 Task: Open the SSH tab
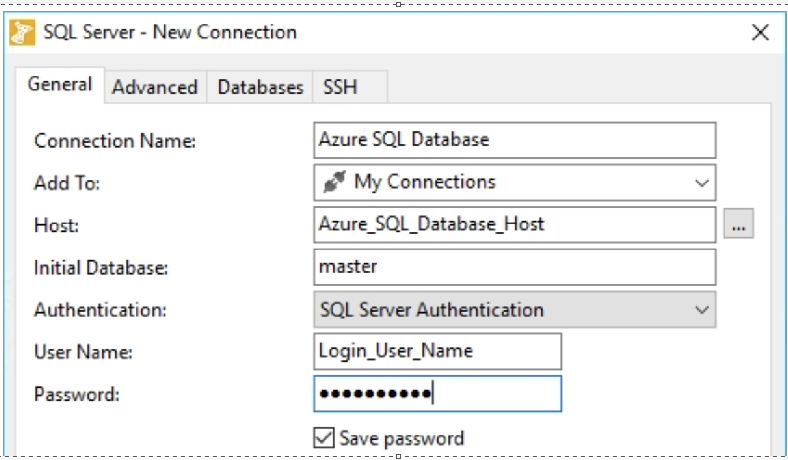pyautogui.click(x=350, y=87)
